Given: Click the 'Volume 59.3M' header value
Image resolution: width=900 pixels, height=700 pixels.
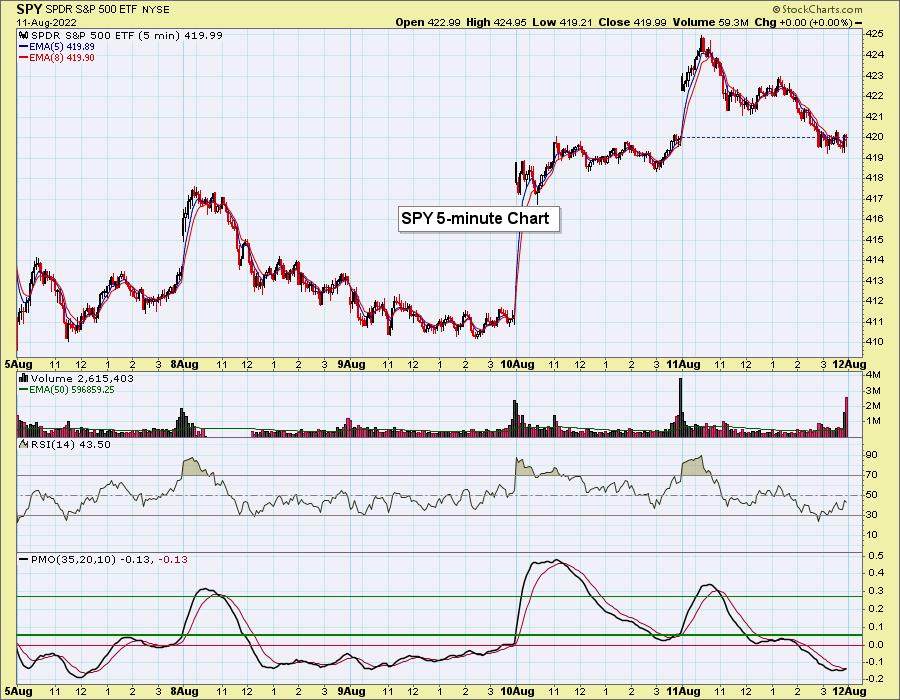Looking at the screenshot, I should [x=711, y=22].
